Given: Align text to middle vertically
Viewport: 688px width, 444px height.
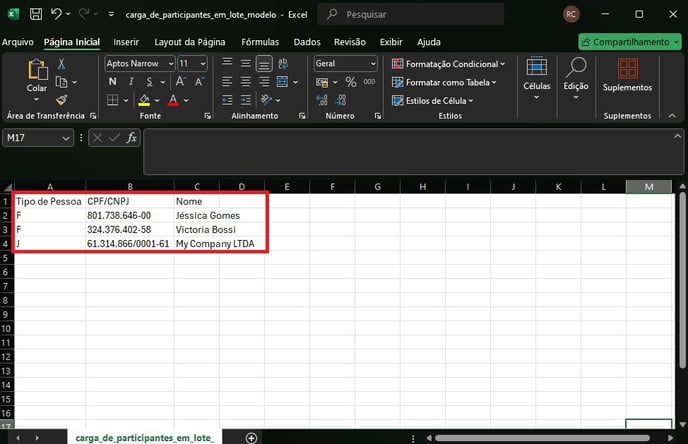Looking at the screenshot, I should (246, 63).
